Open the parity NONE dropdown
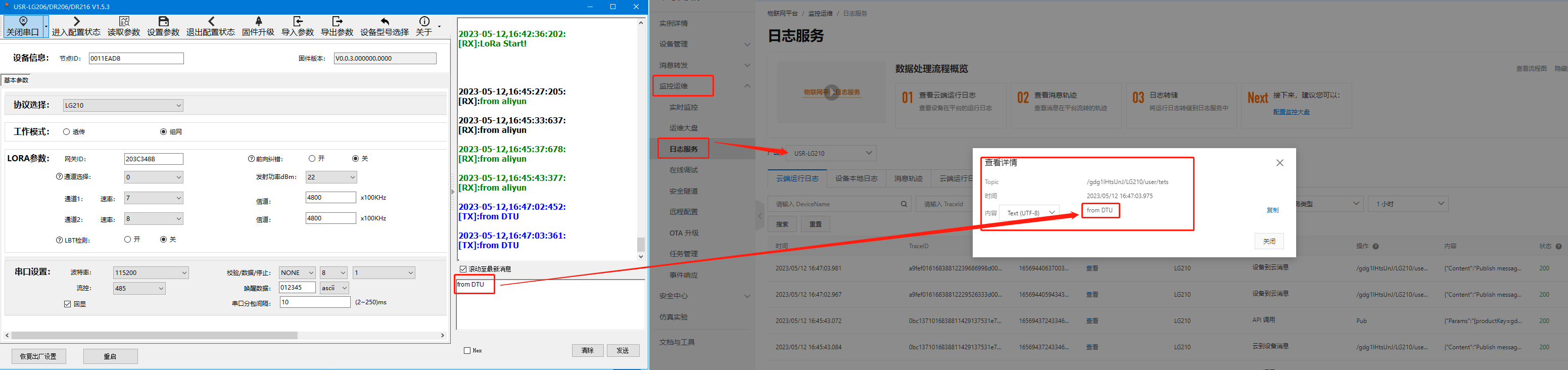Viewport: 1568px width, 370px height. click(x=297, y=272)
